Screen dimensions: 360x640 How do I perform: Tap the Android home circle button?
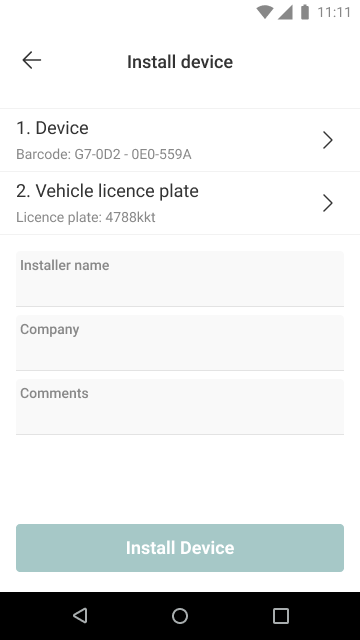coord(180,616)
